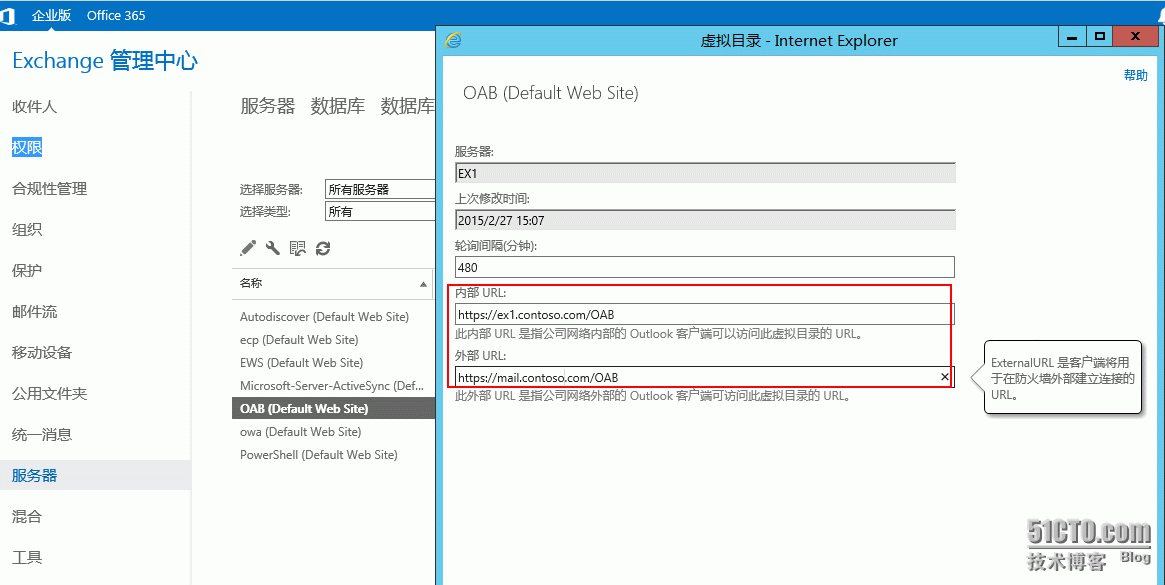Open 混合 in the sidebar
The image size is (1165, 585).
click(27, 516)
